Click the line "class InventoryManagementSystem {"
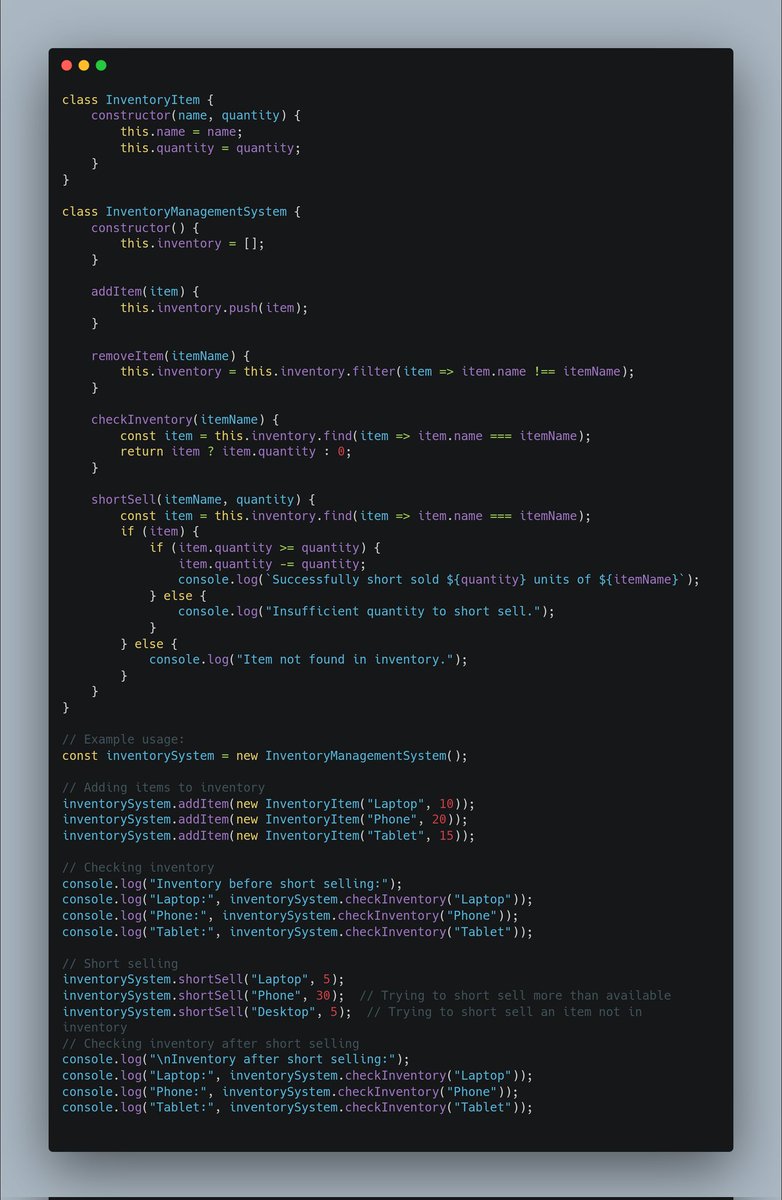 [x=181, y=212]
